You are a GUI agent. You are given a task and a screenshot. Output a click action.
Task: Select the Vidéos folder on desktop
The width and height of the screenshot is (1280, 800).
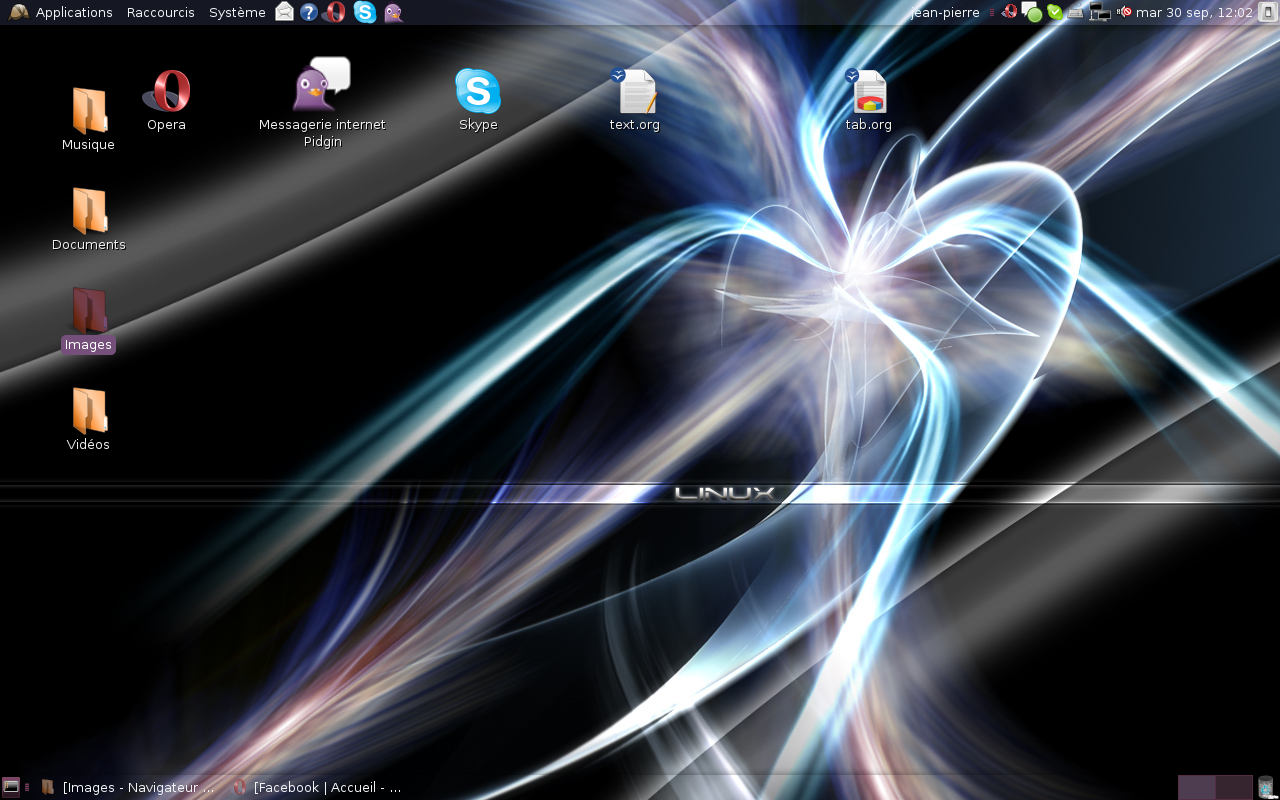point(88,418)
